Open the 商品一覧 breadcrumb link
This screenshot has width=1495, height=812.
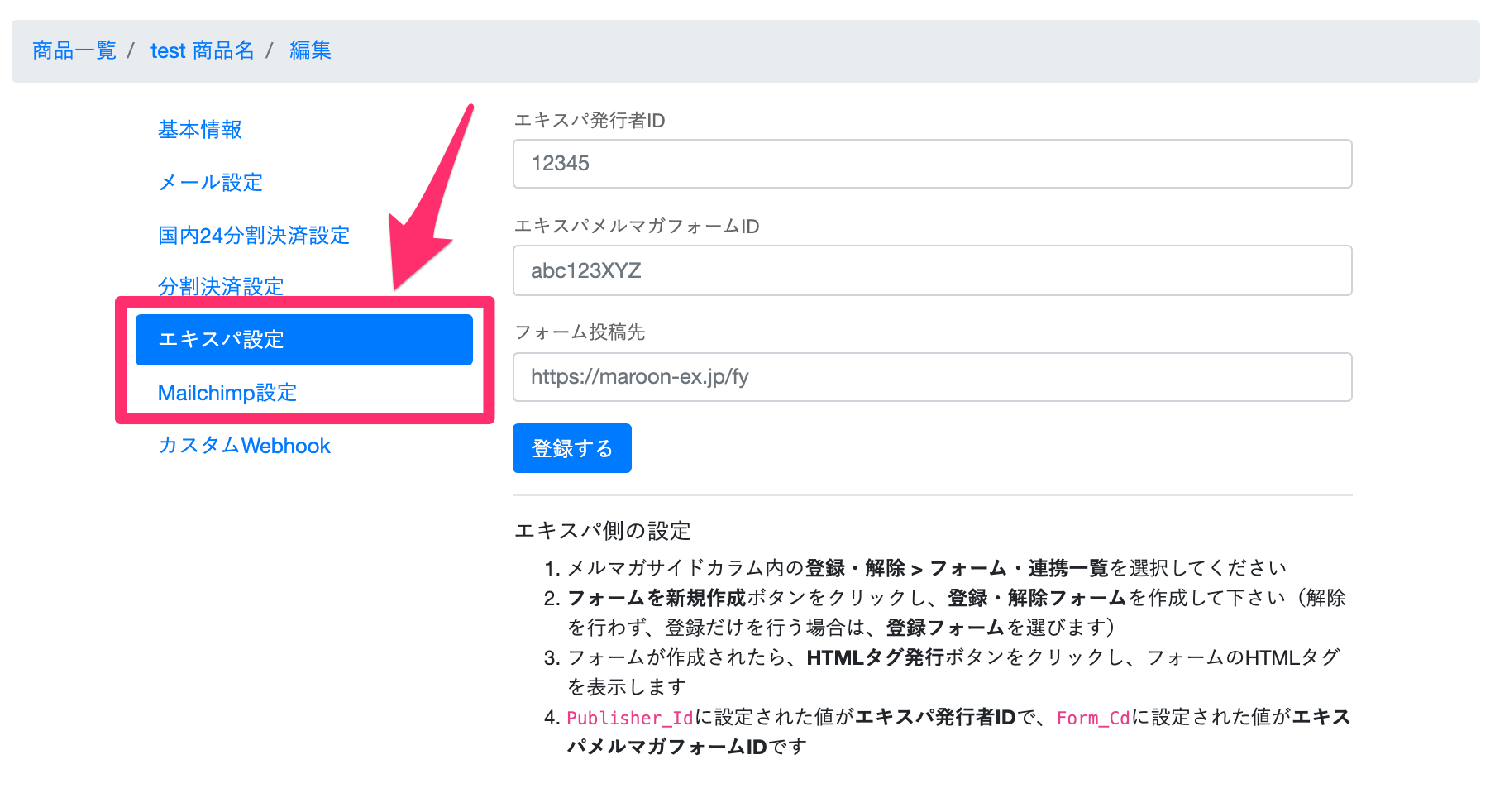click(x=74, y=50)
